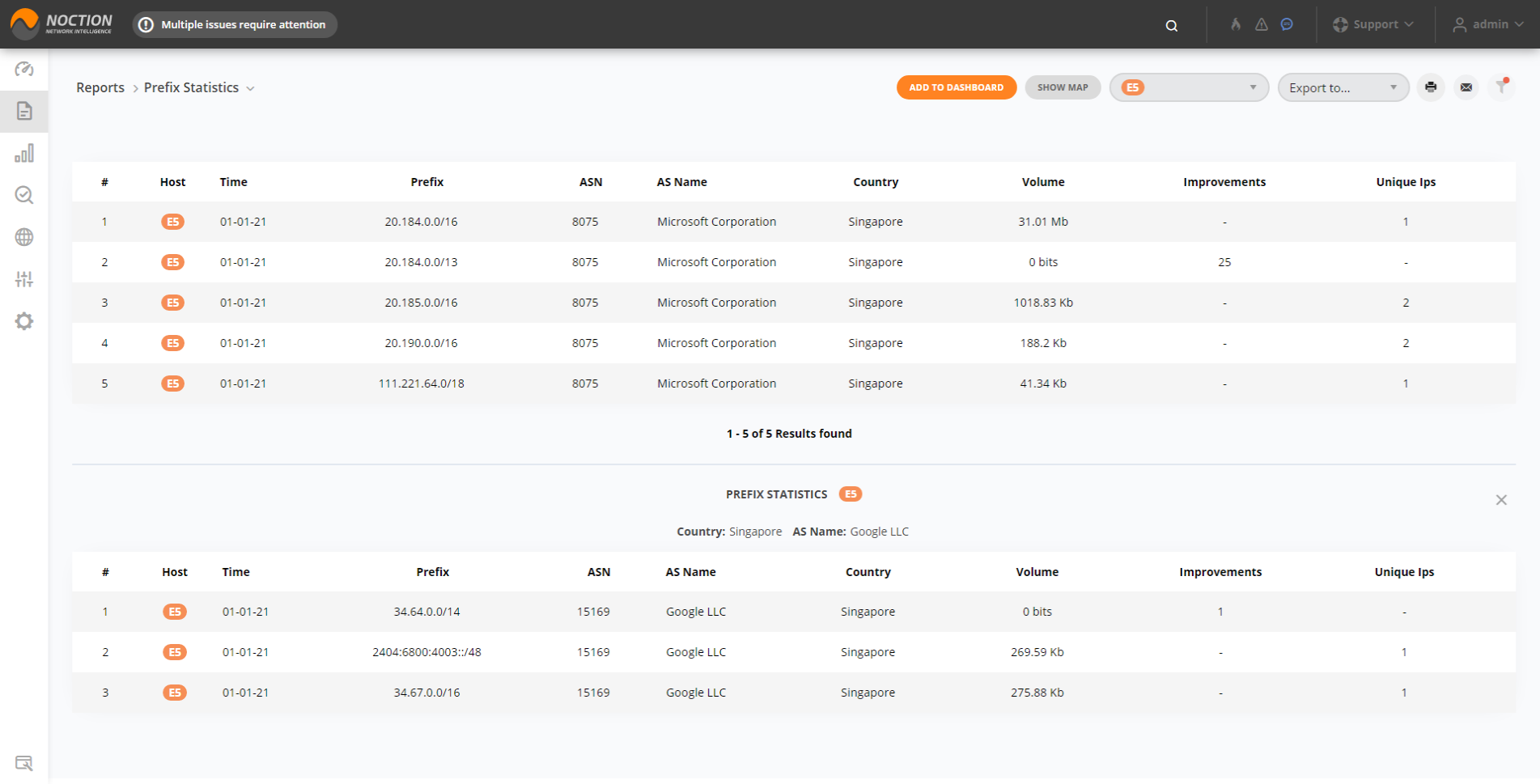
Task: Click volume value 1018.83 Kb
Action: coord(1043,303)
